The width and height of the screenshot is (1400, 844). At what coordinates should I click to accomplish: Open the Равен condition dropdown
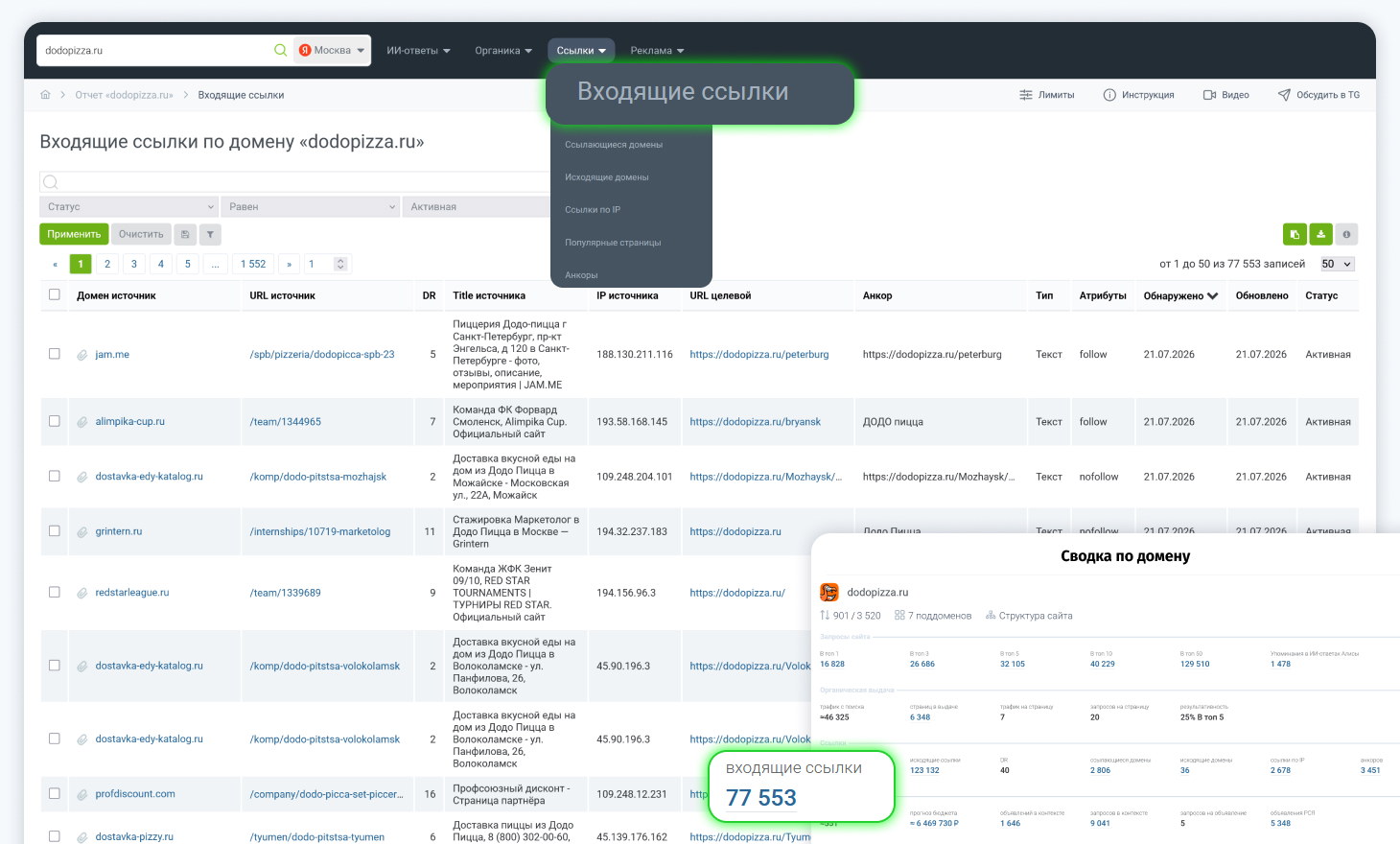(x=312, y=207)
